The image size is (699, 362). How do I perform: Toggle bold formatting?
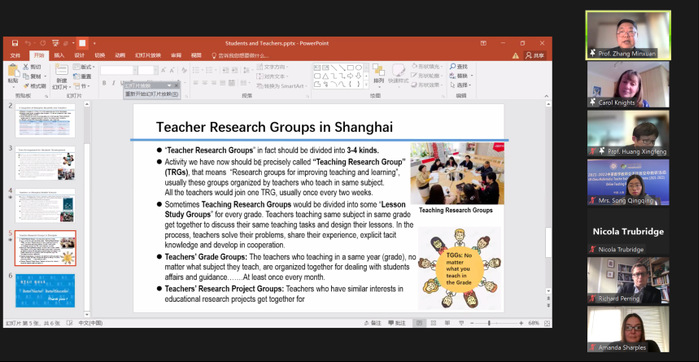click(104, 83)
